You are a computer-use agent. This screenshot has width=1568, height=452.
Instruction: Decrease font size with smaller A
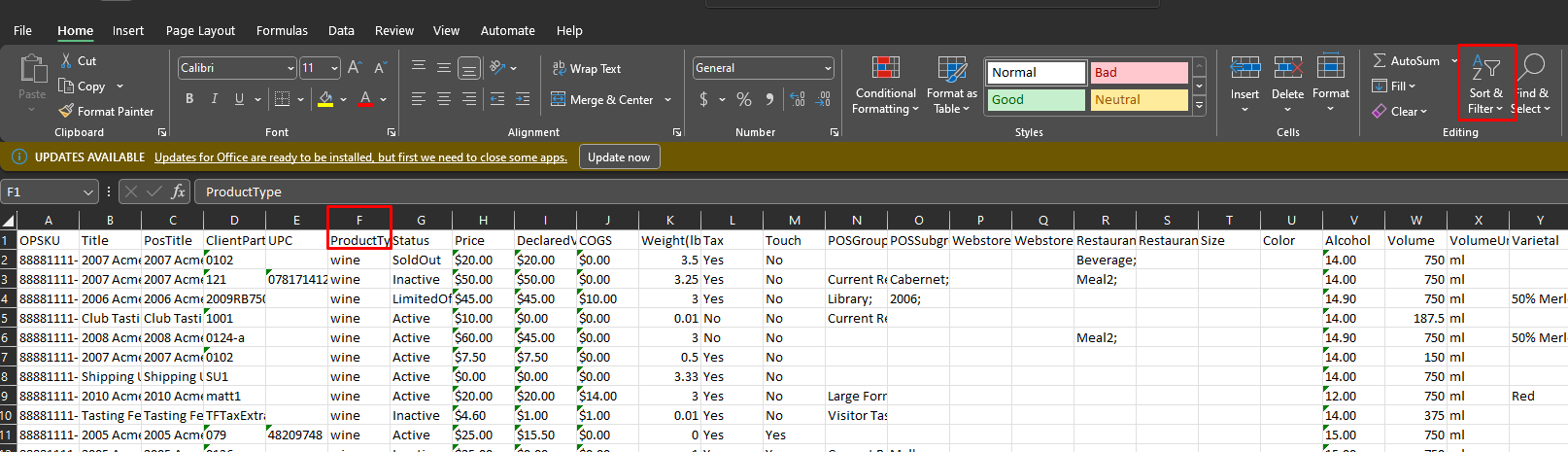pos(380,67)
